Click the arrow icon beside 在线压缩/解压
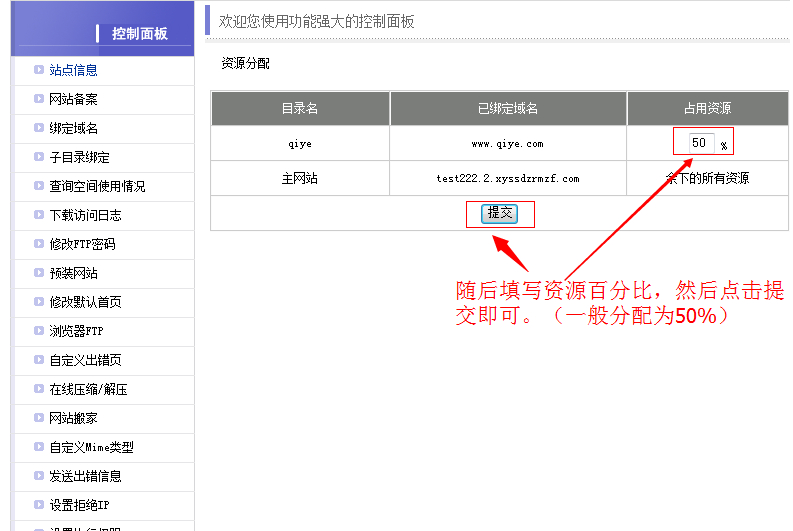Viewport: 793px width, 531px height. pyautogui.click(x=39, y=388)
